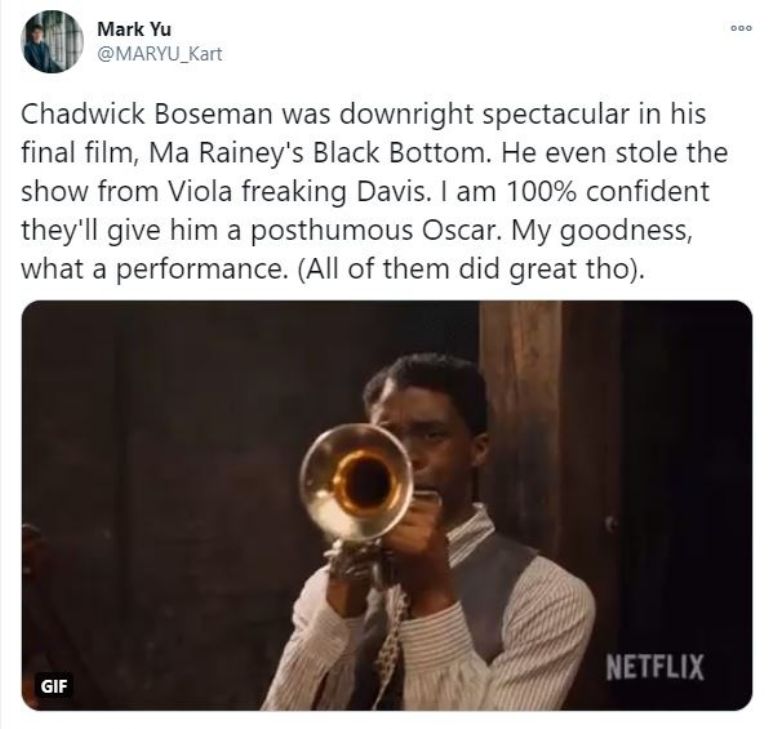This screenshot has width=768, height=729.
Task: Click Mark Yu's round profile avatar
Action: tap(52, 42)
